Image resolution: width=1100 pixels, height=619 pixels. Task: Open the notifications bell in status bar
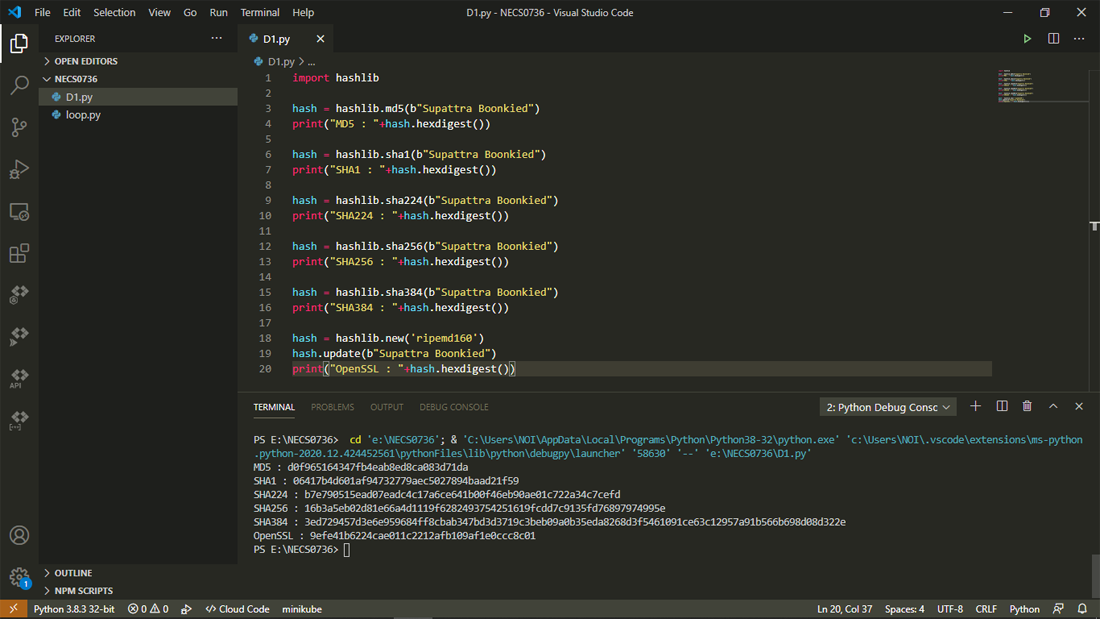(1082, 609)
